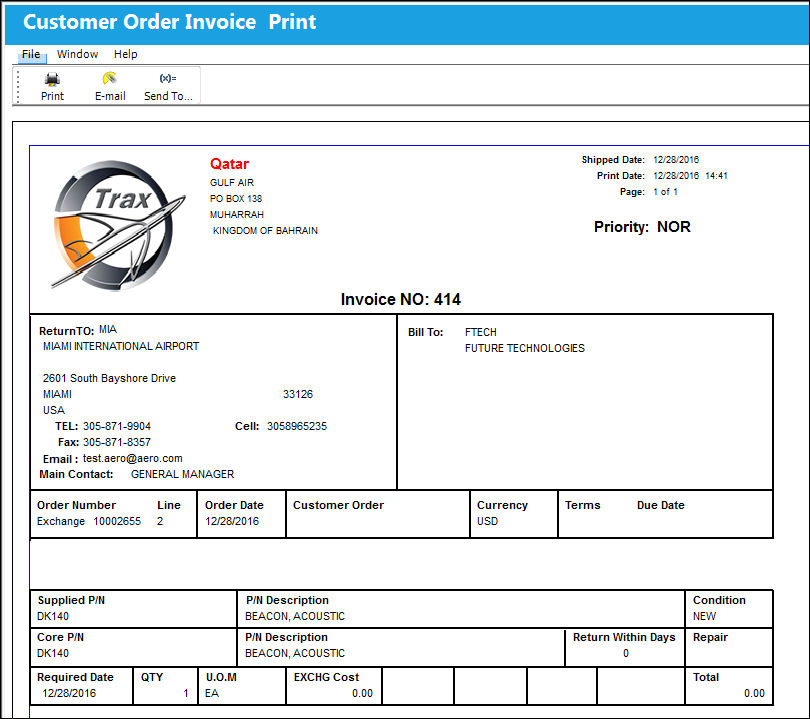Click the red 'Qatar' company name
Viewport: 810px width, 719px height.
click(x=229, y=164)
